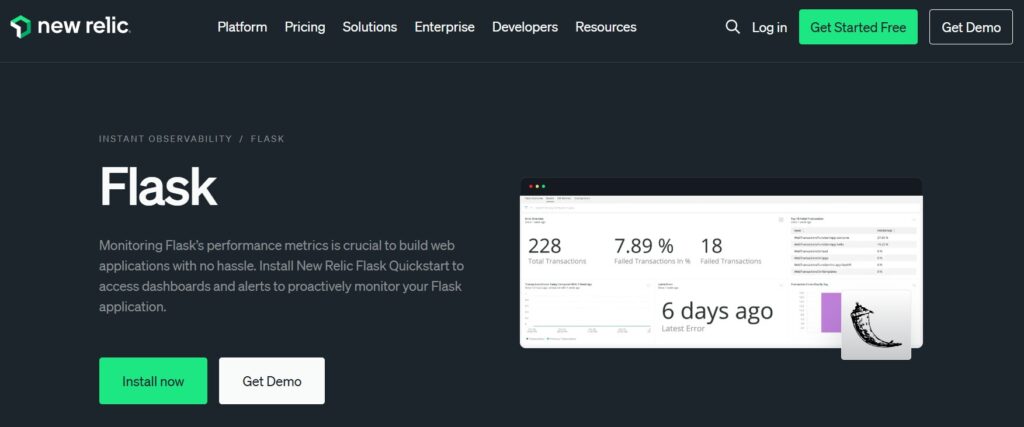Open the Instant Observability breadcrumb link
The image size is (1024, 427).
pos(165,139)
